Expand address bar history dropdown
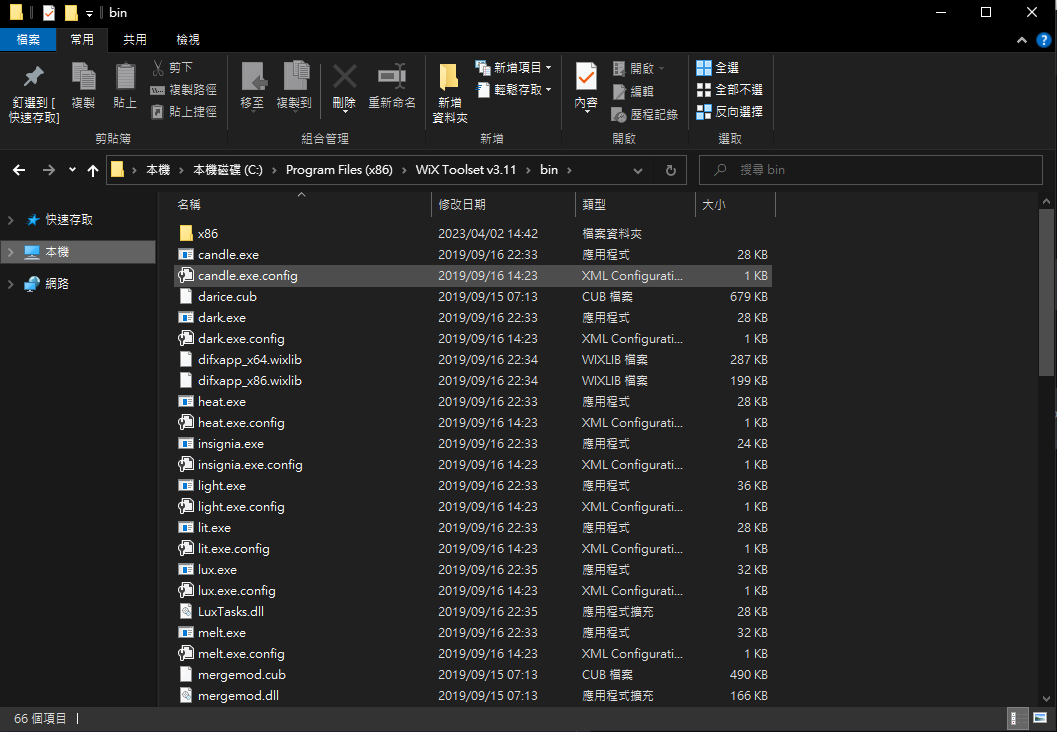This screenshot has width=1057, height=732. tap(638, 171)
